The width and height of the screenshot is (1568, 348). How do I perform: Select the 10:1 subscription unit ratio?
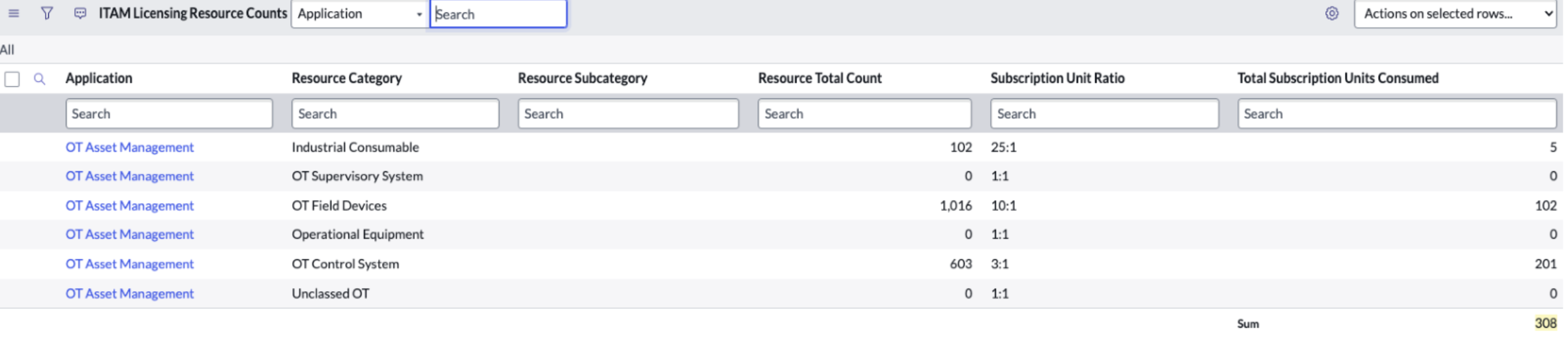point(1004,205)
